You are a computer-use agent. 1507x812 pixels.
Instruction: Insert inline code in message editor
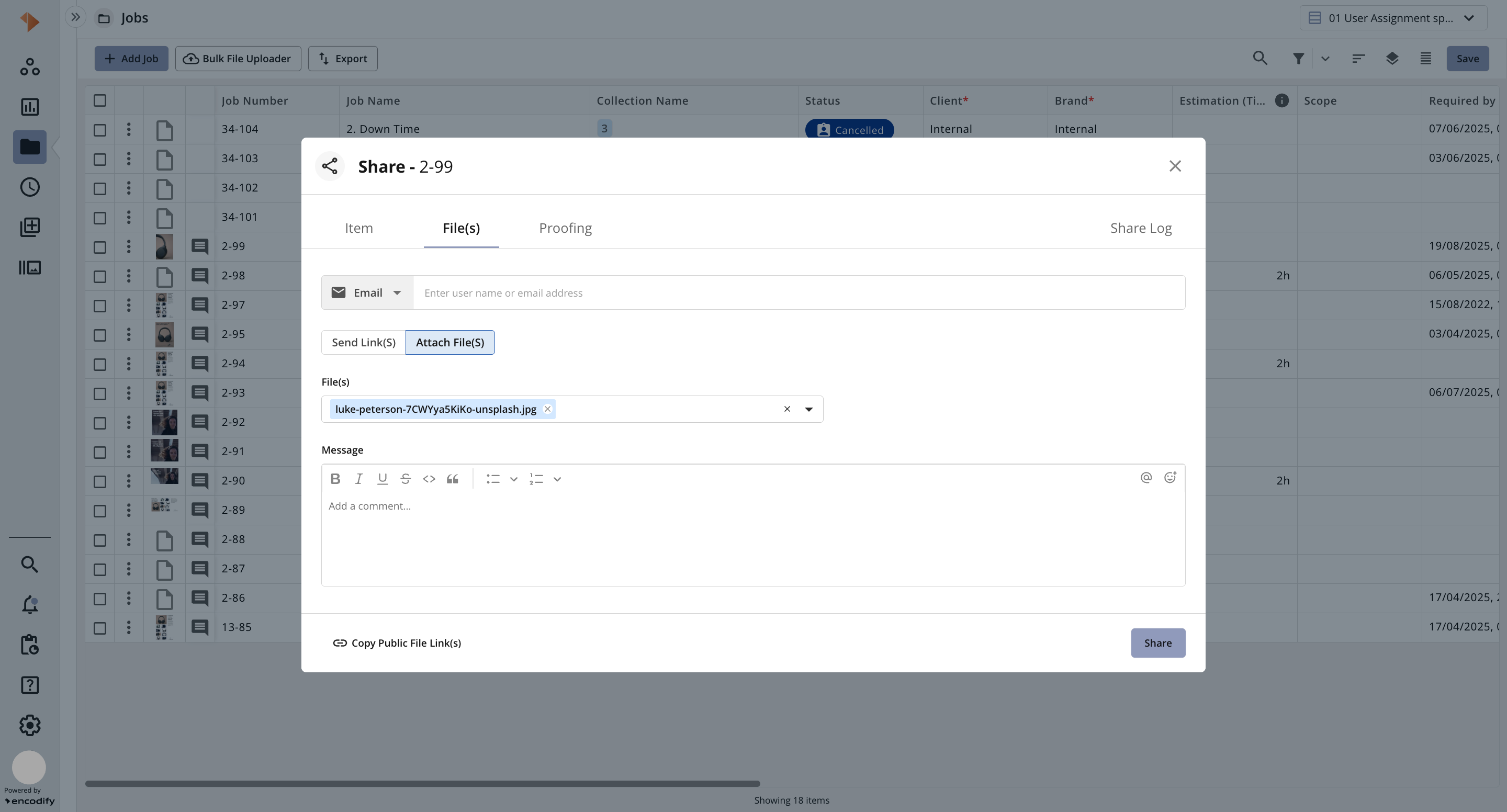pos(429,479)
